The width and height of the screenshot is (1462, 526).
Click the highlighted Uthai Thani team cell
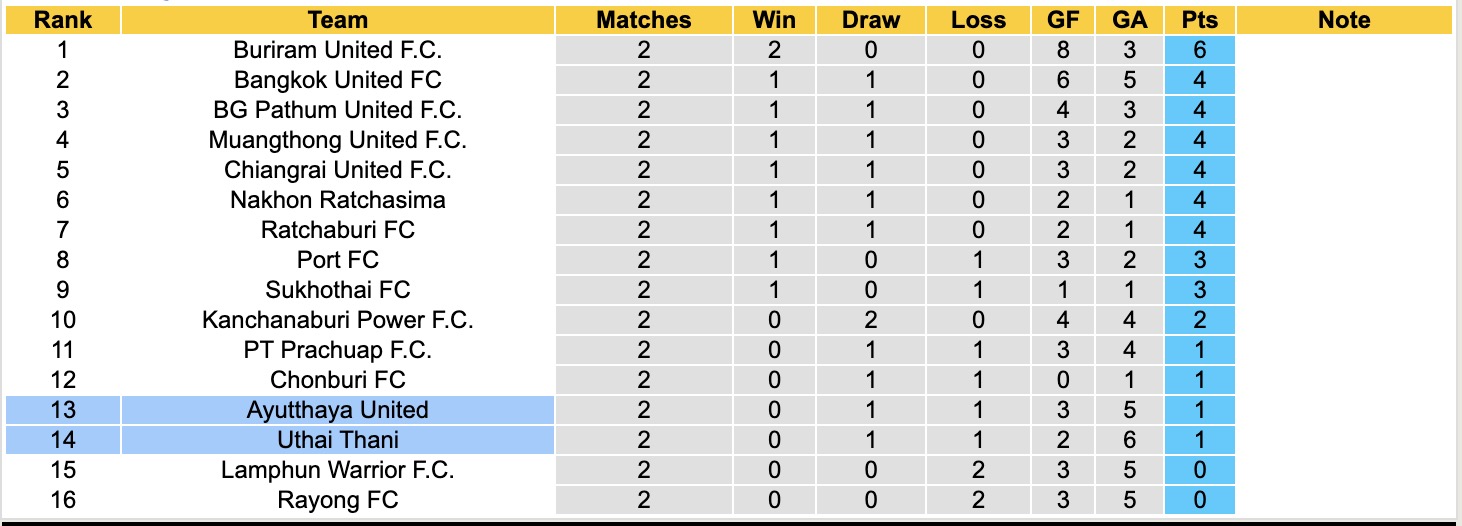(x=338, y=440)
